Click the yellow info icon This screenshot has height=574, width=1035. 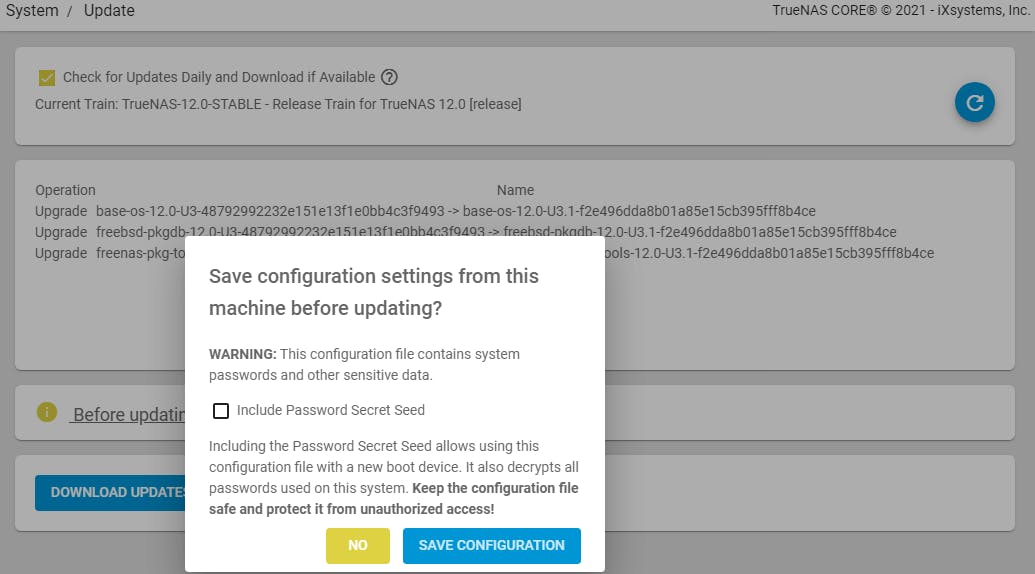[46, 412]
